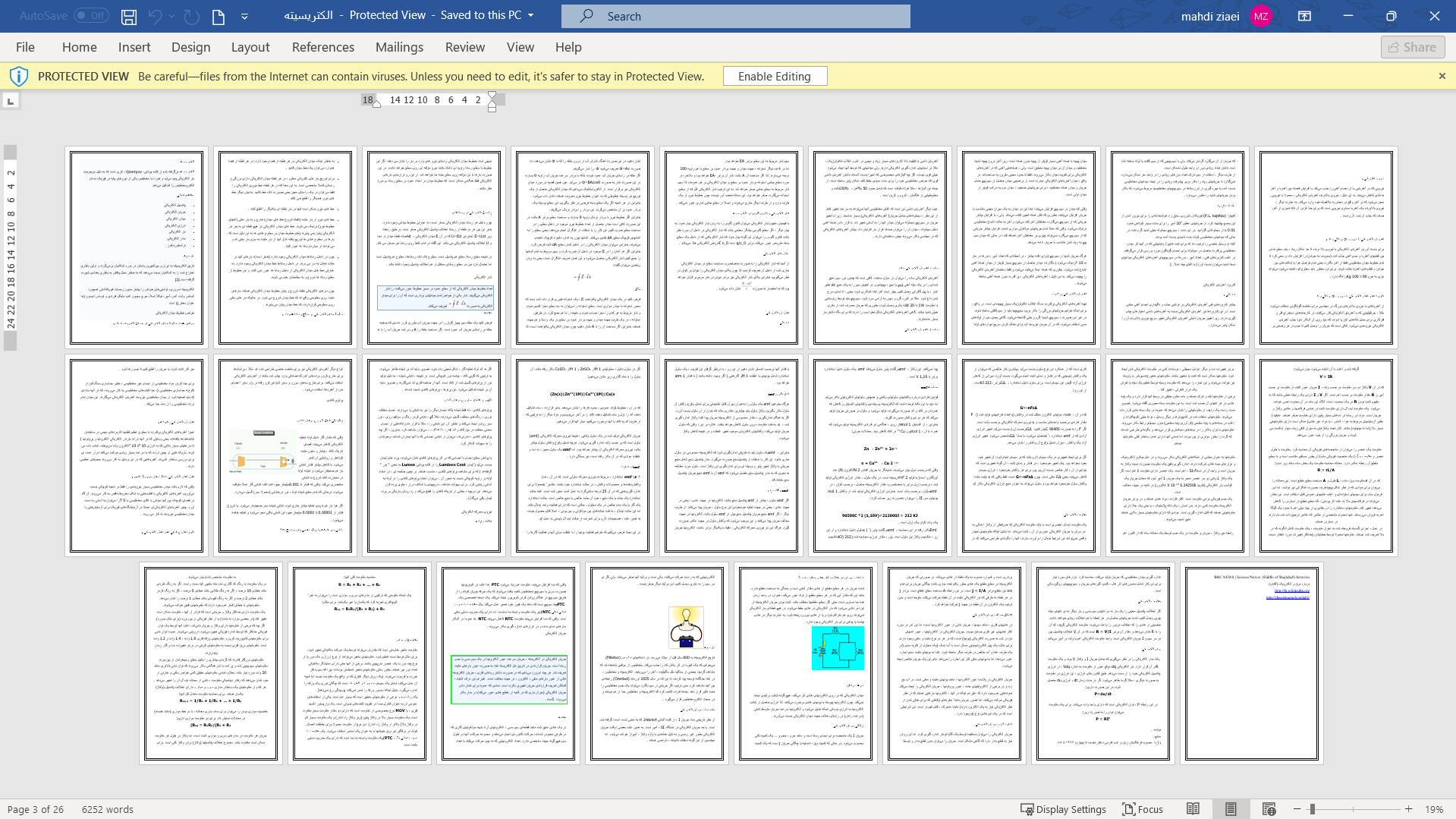Expand Customize Quick Access Toolbar dropdown

244,16
